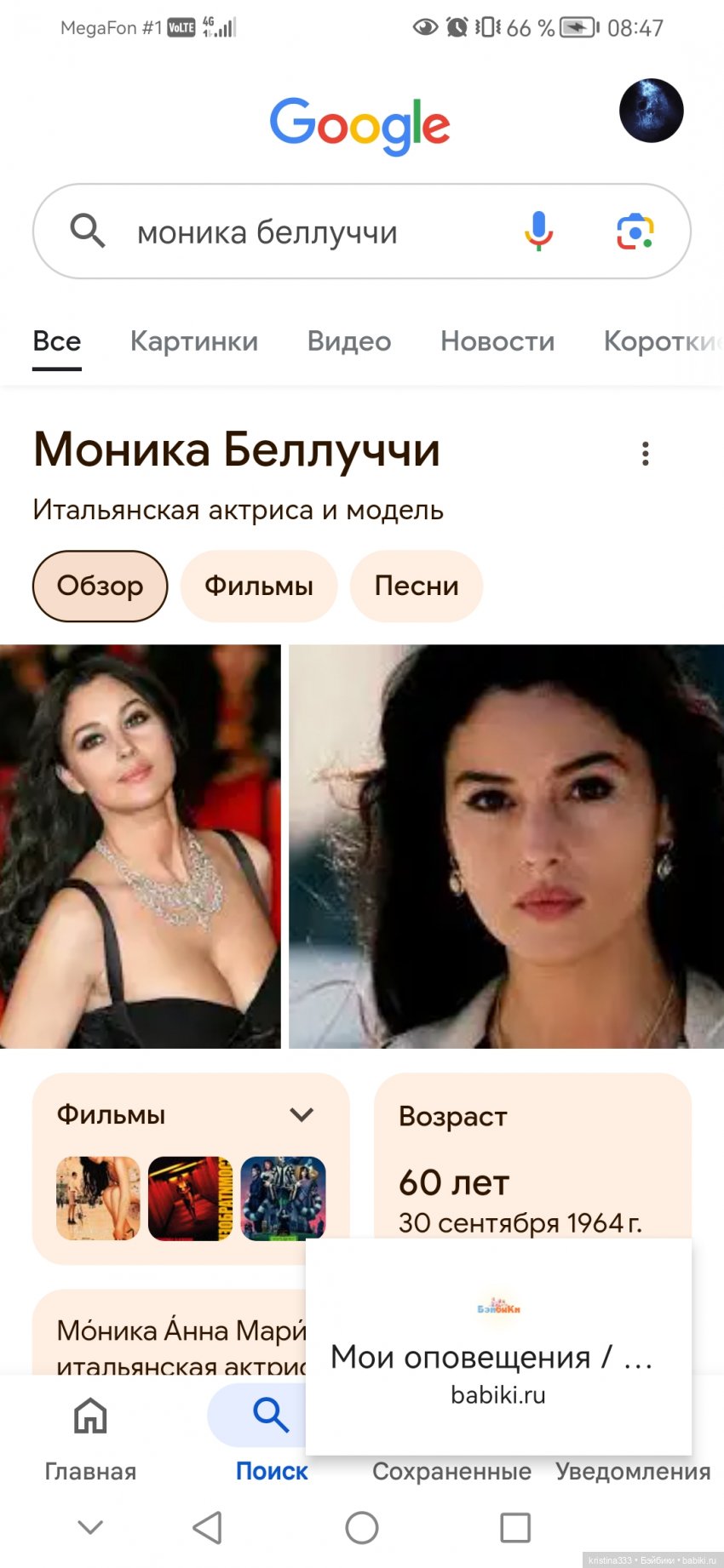Open the account profile avatar

coord(652,111)
